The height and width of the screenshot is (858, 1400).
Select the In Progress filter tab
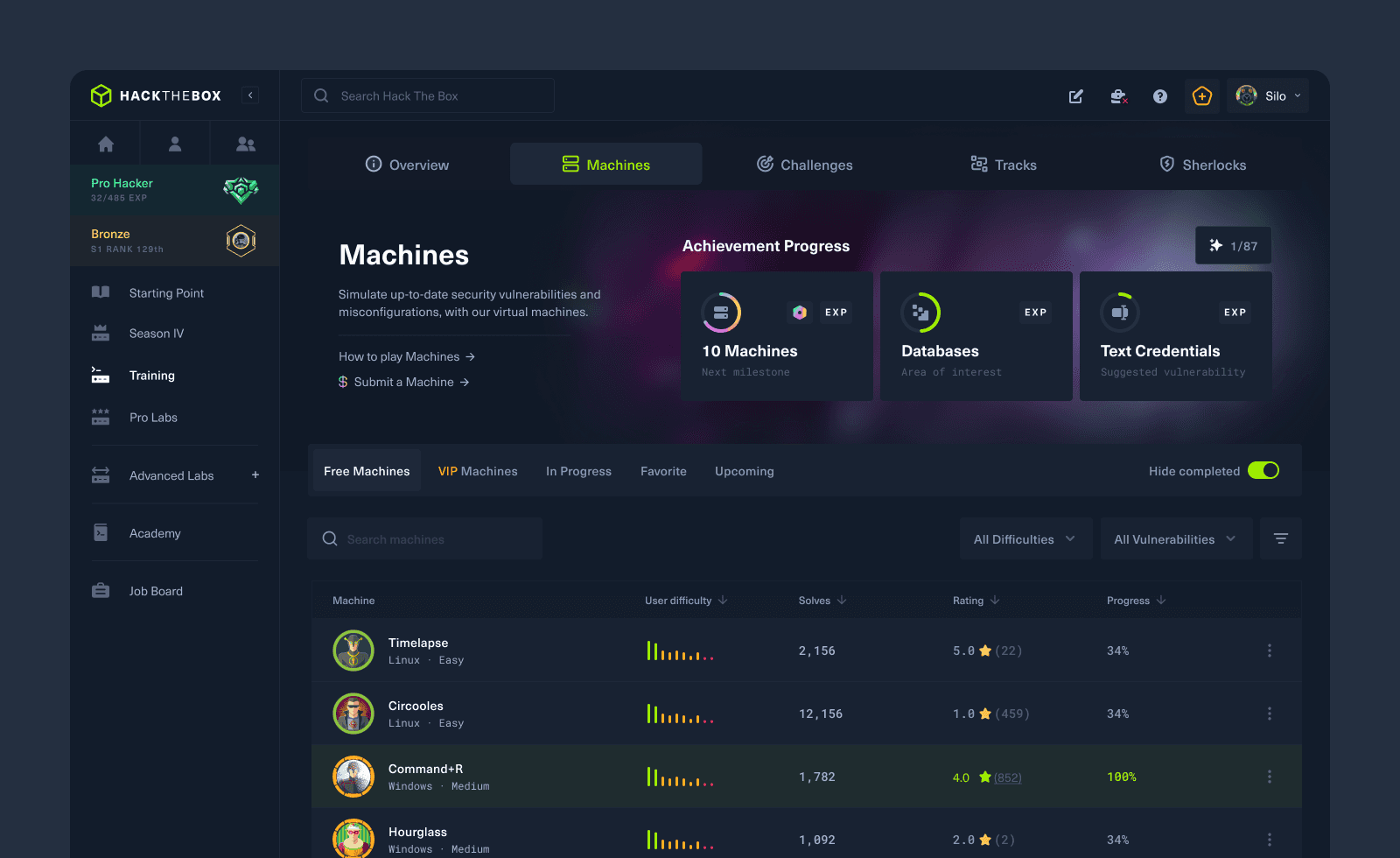pyautogui.click(x=578, y=471)
